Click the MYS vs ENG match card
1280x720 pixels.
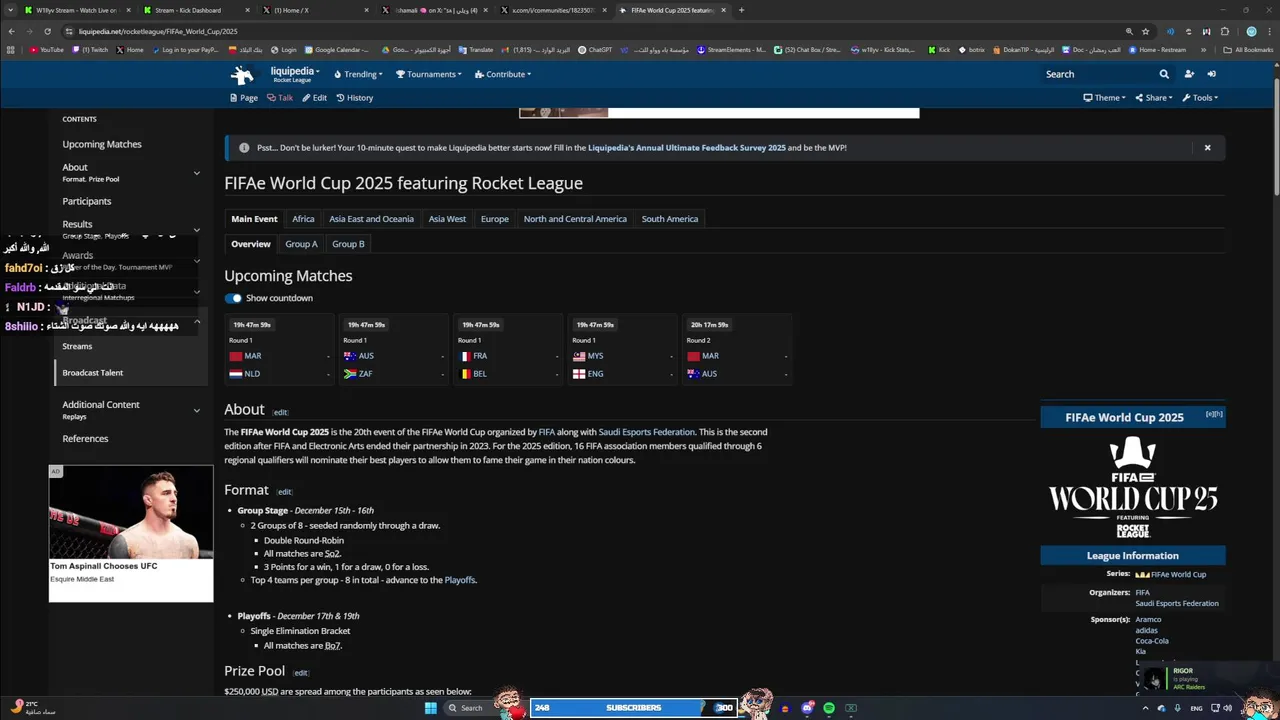tap(623, 349)
